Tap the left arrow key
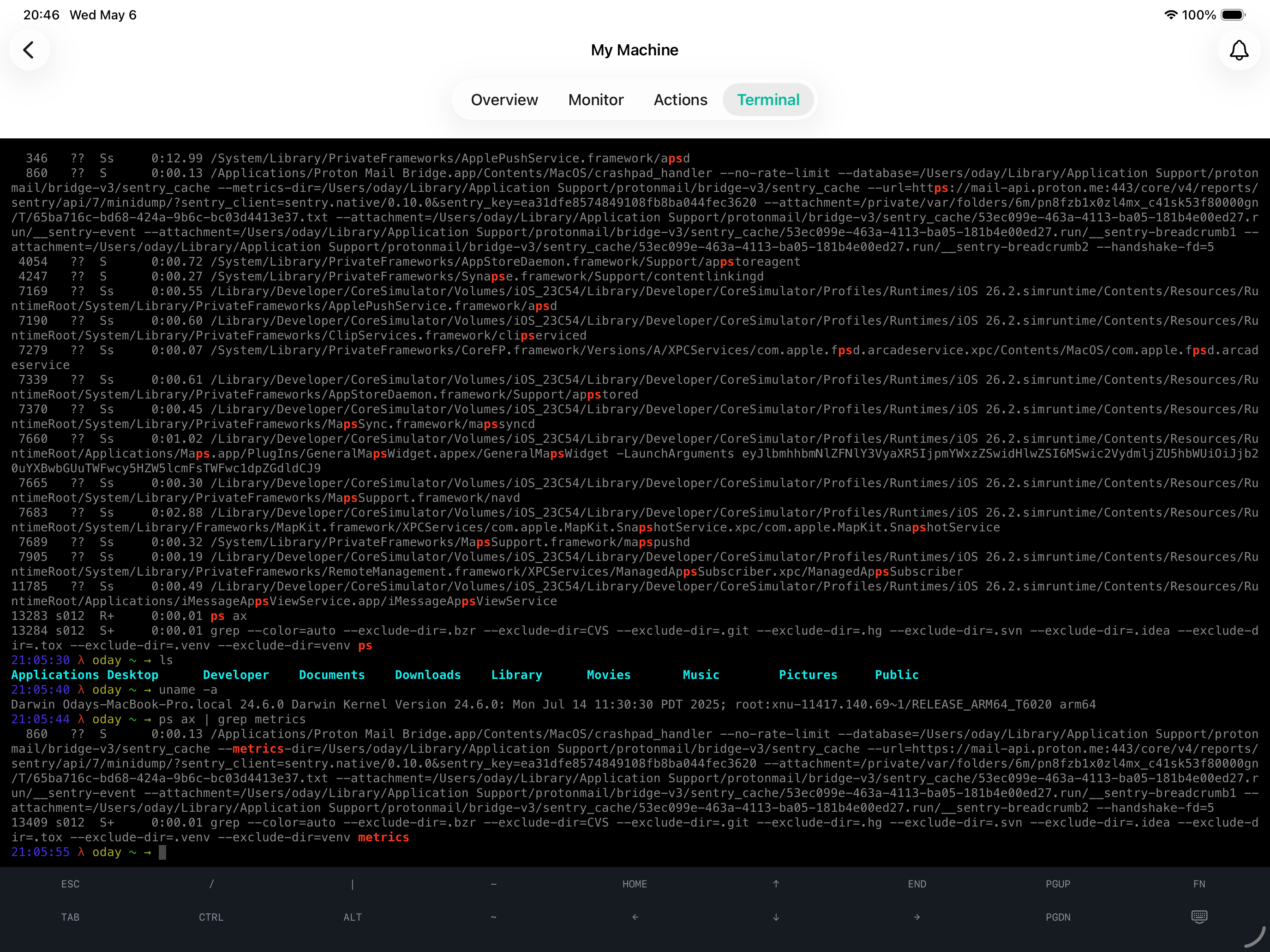Image resolution: width=1270 pixels, height=952 pixels. coord(635,917)
